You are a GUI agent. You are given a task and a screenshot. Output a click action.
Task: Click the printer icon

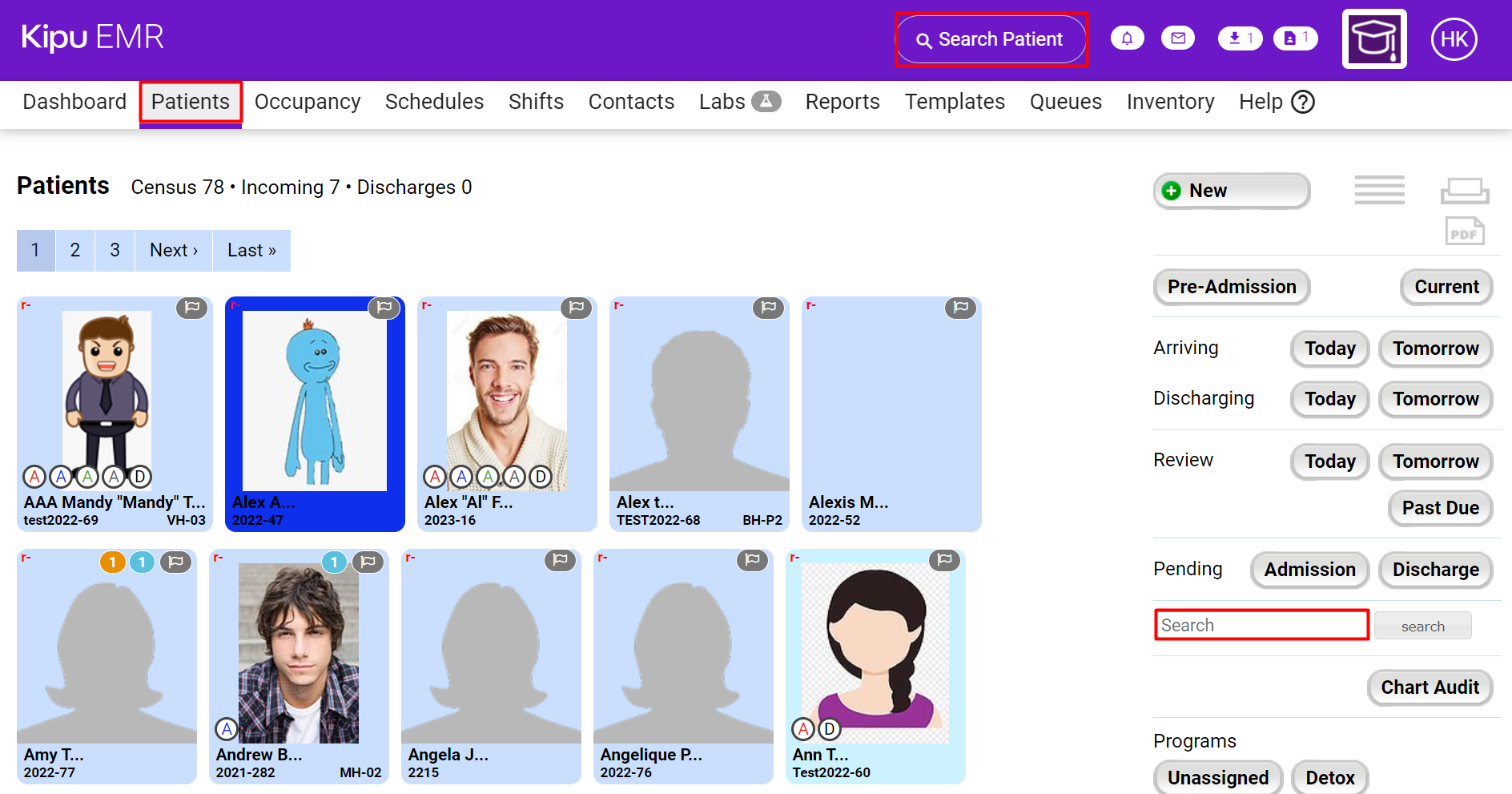pyautogui.click(x=1464, y=191)
